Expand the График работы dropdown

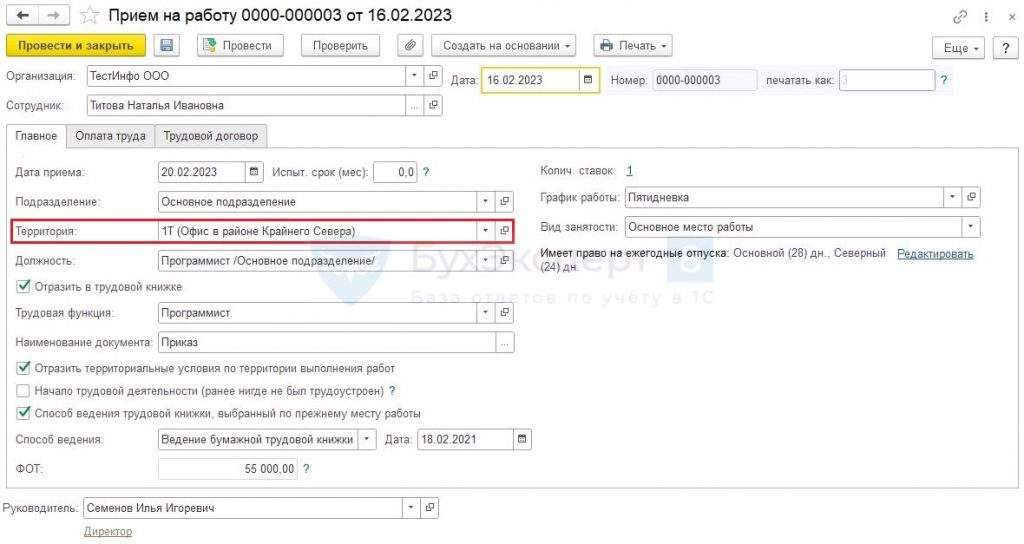tap(952, 197)
